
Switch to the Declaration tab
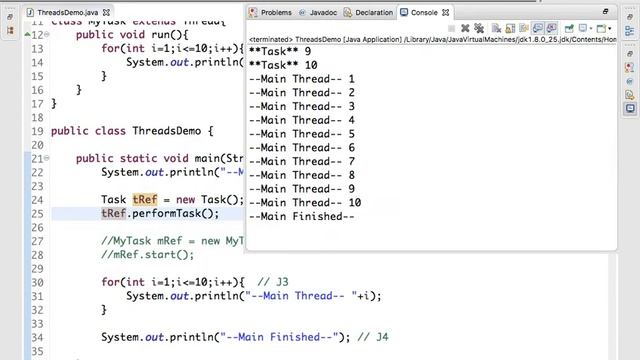[x=368, y=12]
